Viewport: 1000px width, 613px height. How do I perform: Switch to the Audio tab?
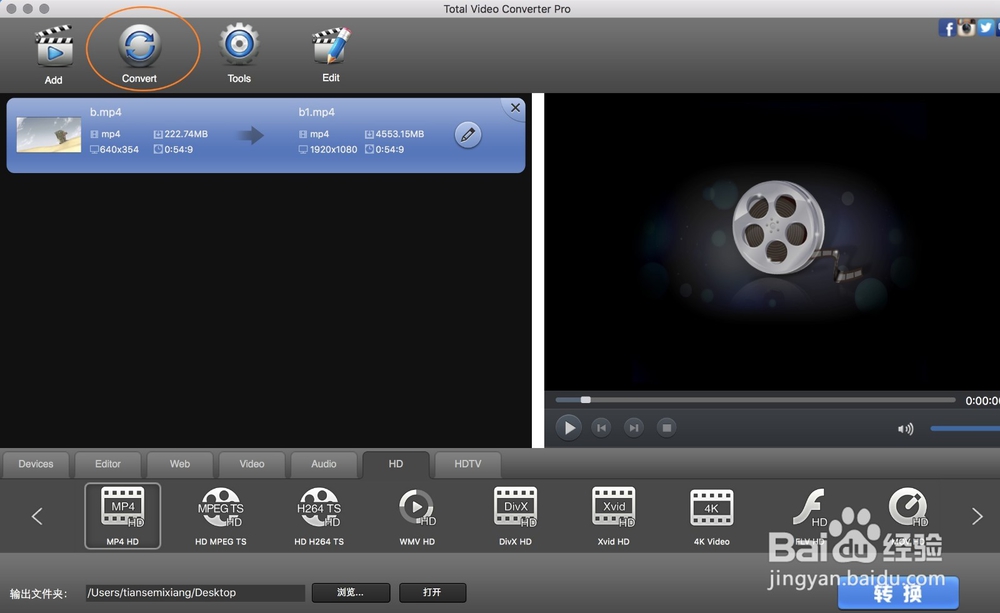pyautogui.click(x=324, y=464)
